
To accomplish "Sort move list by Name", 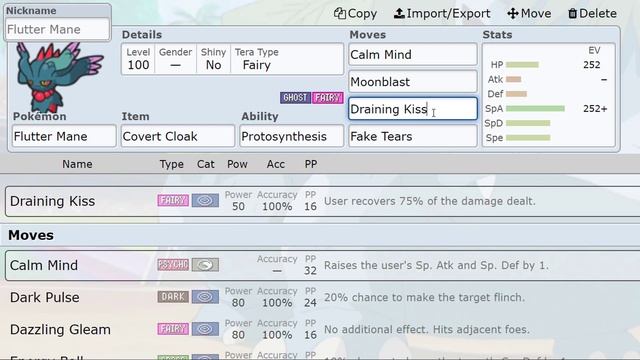I will tap(77, 164).
